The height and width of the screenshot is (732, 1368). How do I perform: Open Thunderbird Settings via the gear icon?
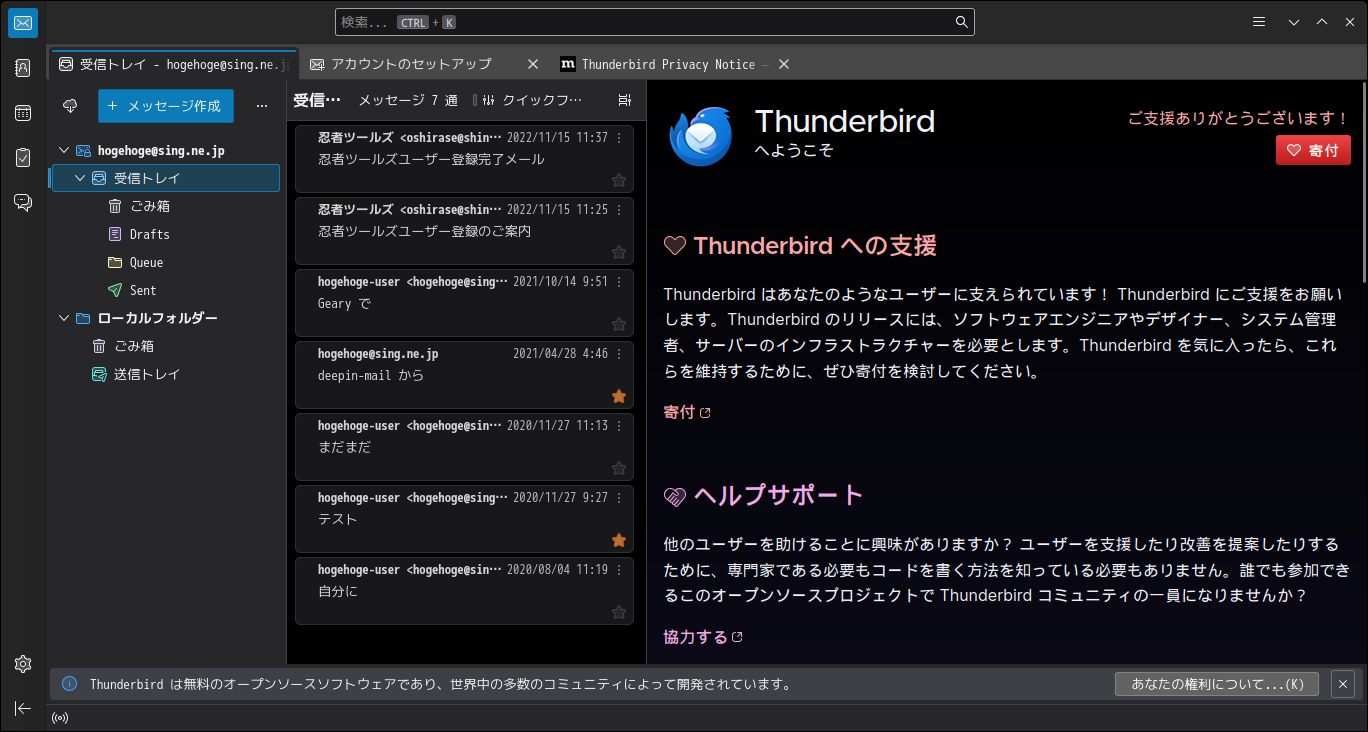coord(22,664)
